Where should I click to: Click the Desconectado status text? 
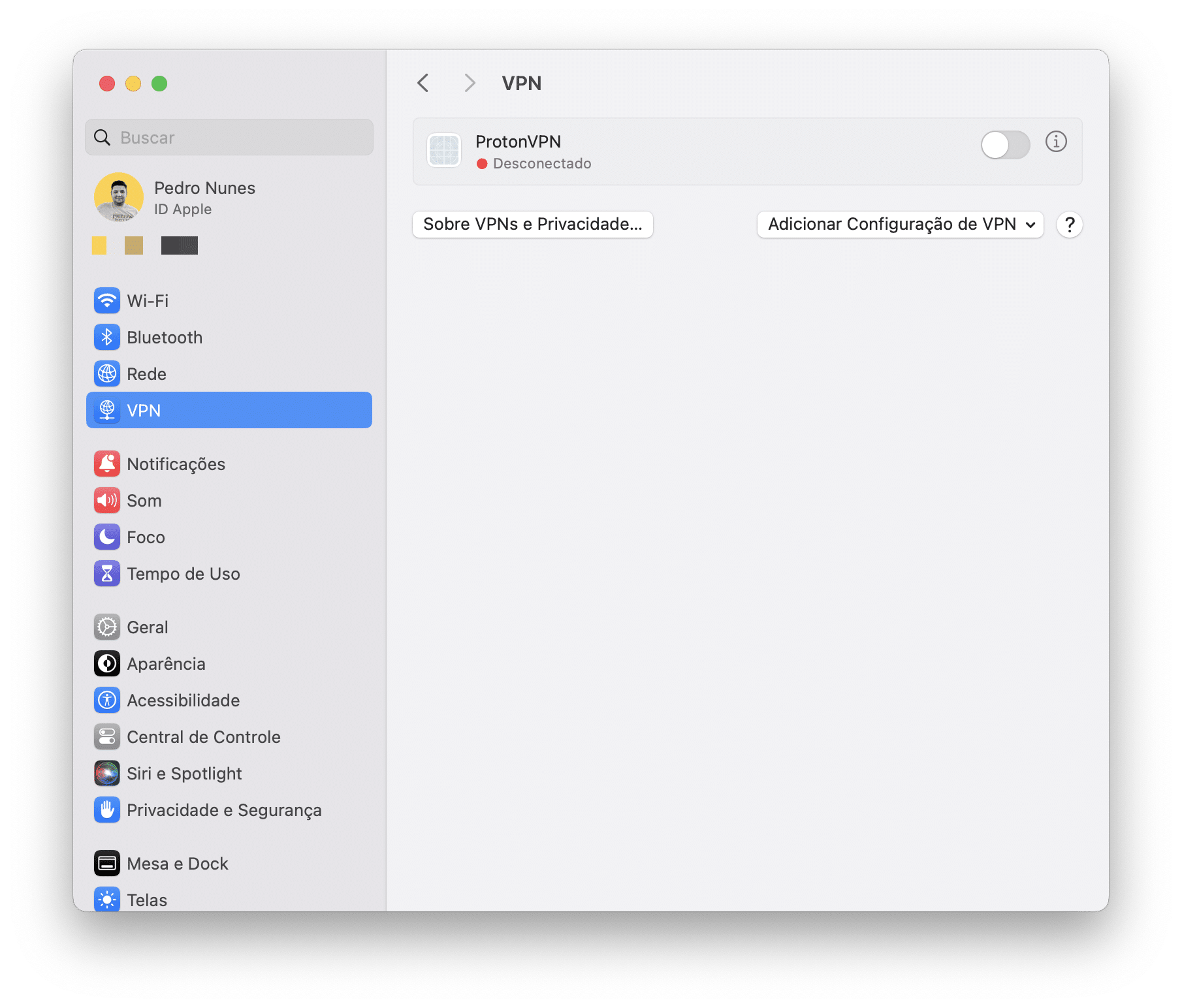coord(542,163)
